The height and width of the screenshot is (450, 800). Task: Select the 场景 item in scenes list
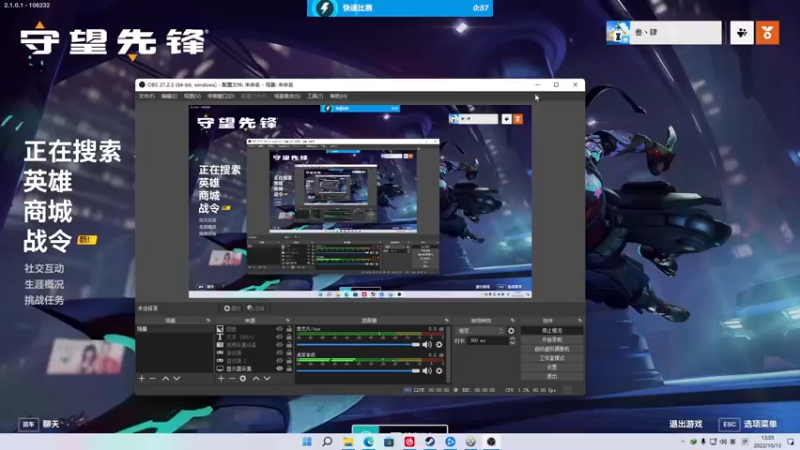pos(174,329)
